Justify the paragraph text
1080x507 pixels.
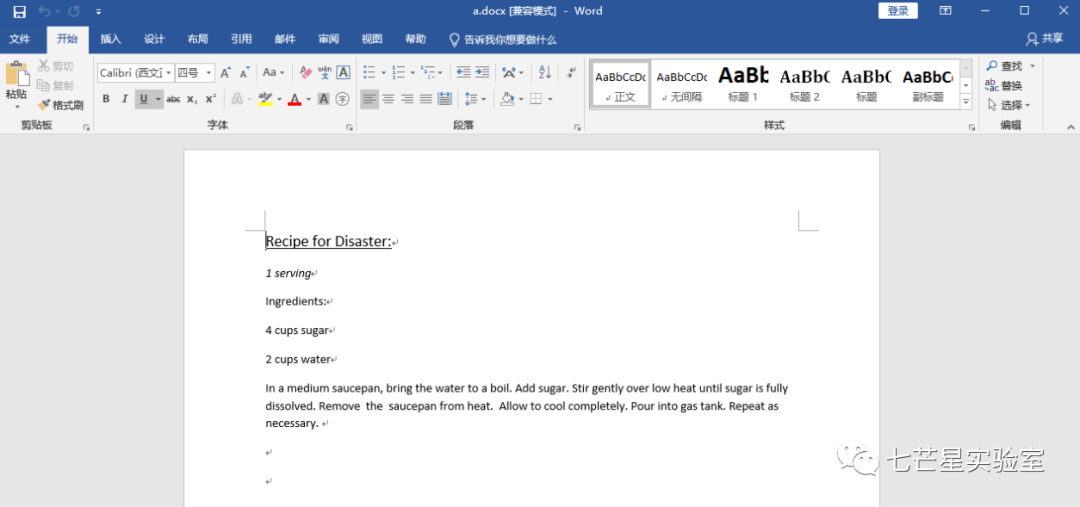pos(426,99)
